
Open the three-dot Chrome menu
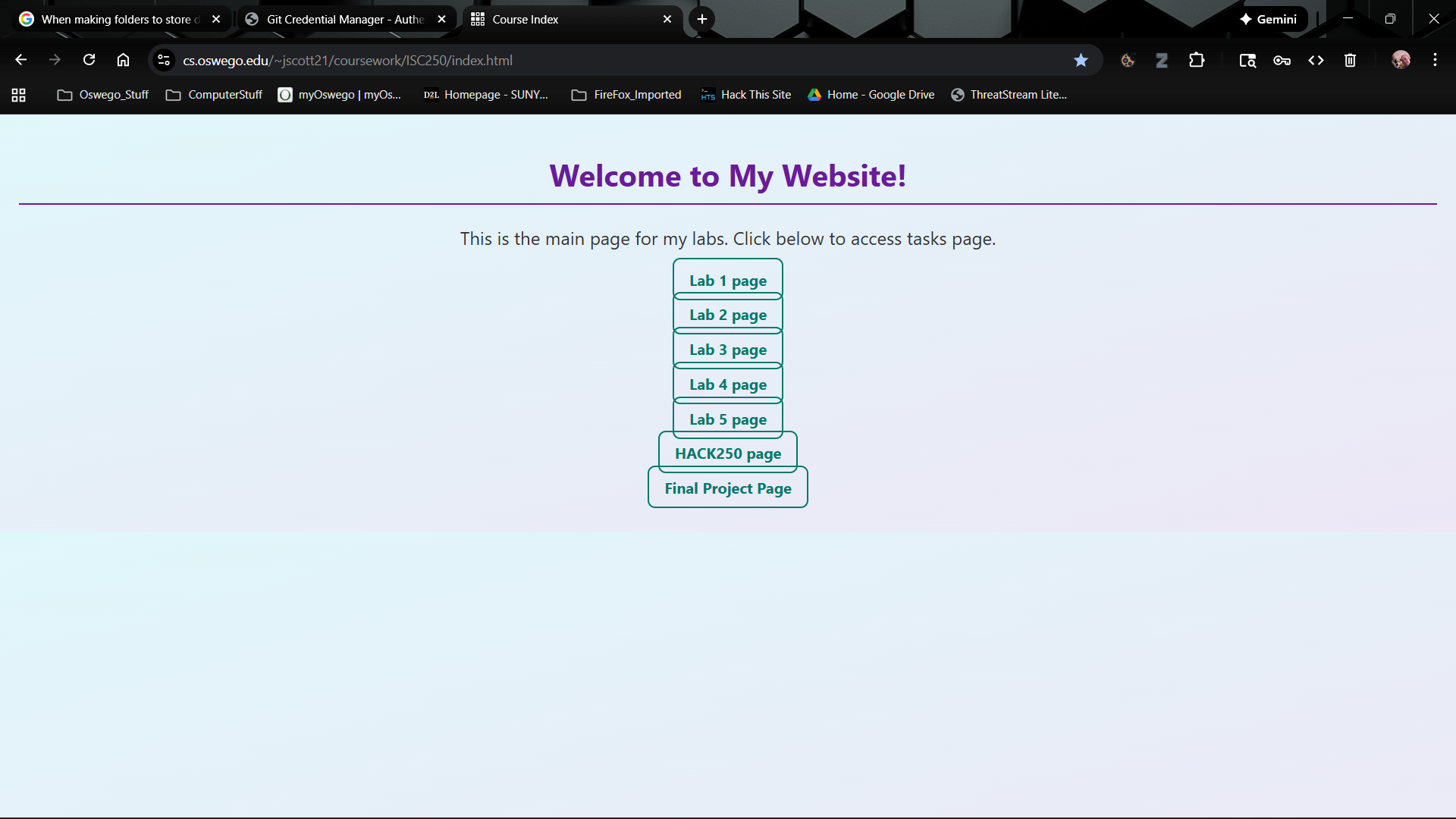point(1435,60)
